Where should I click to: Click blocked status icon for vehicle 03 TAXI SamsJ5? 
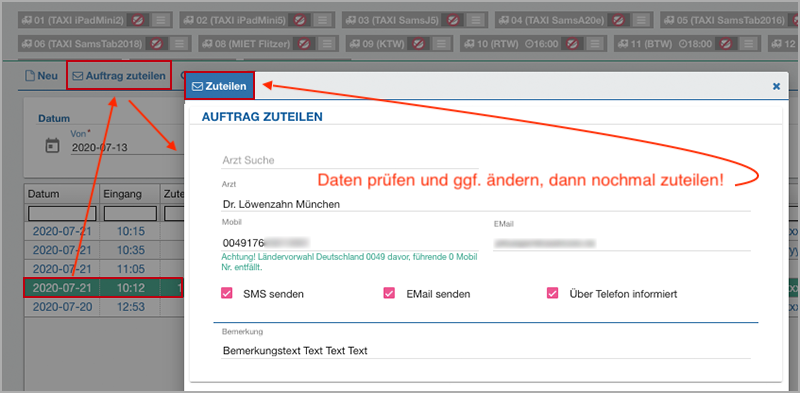click(453, 20)
